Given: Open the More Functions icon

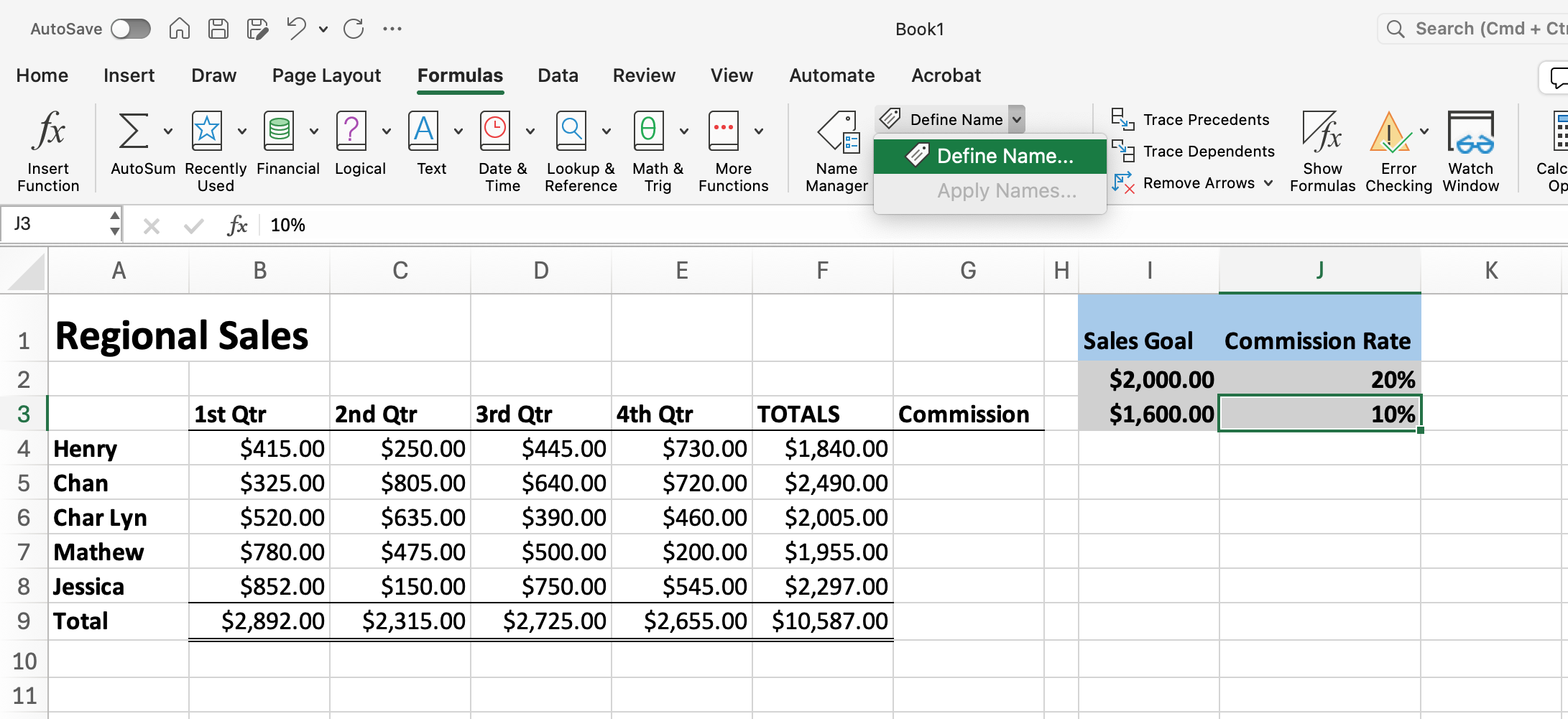Looking at the screenshot, I should coord(724,131).
